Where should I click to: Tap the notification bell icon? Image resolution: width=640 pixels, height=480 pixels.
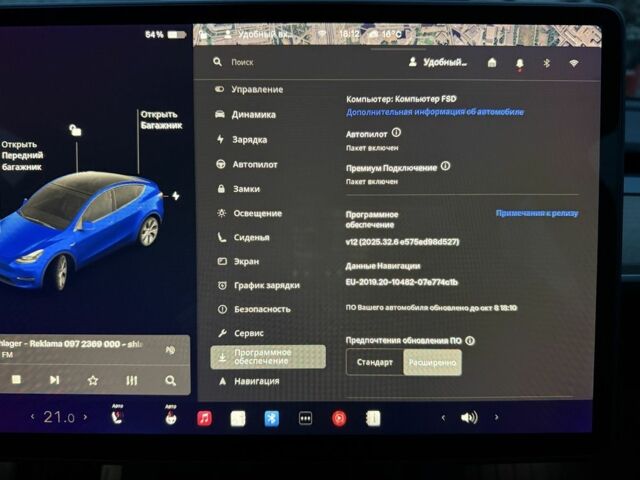520,63
